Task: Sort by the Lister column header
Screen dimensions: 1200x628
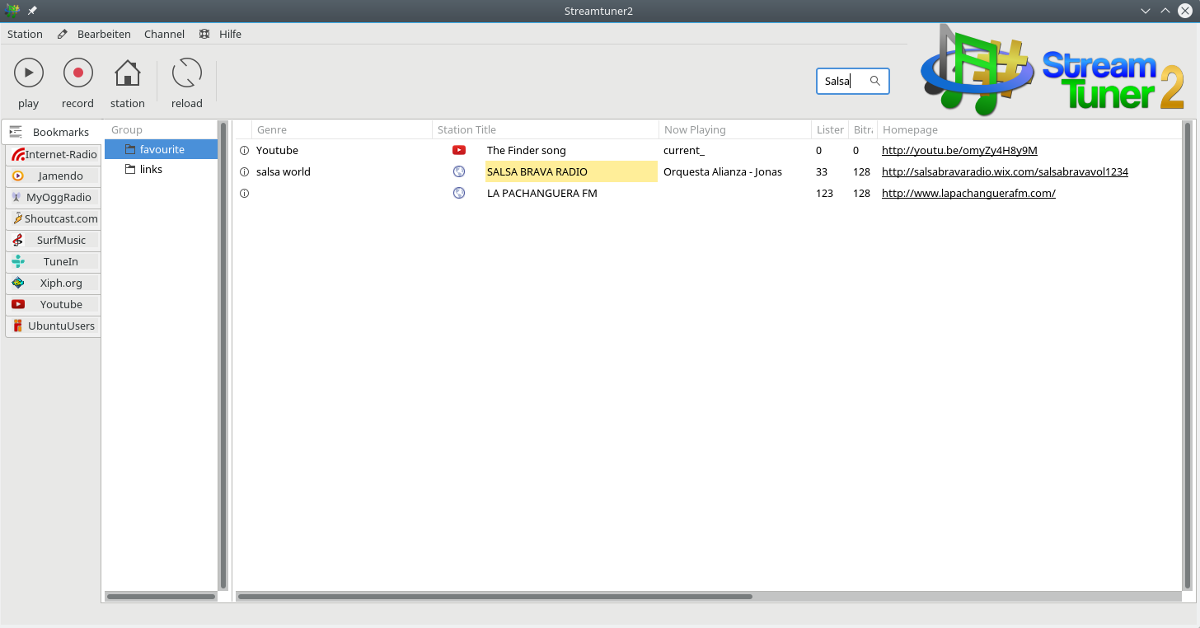Action: (830, 130)
